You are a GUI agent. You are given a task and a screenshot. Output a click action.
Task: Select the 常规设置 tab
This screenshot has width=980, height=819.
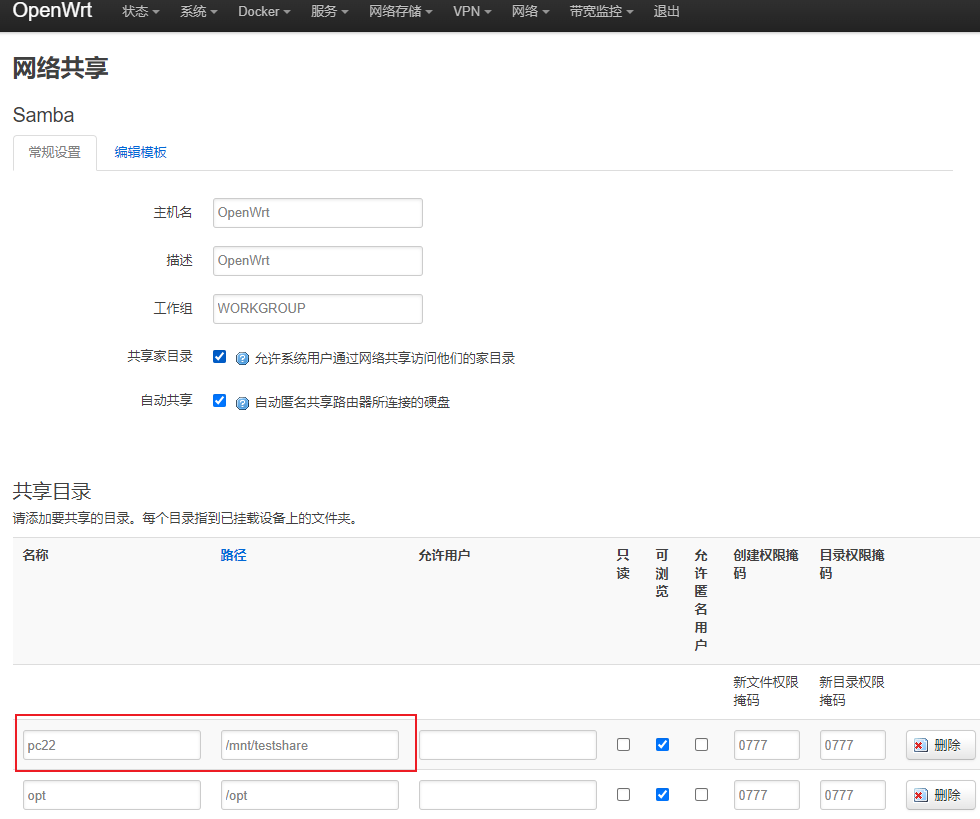[55, 153]
